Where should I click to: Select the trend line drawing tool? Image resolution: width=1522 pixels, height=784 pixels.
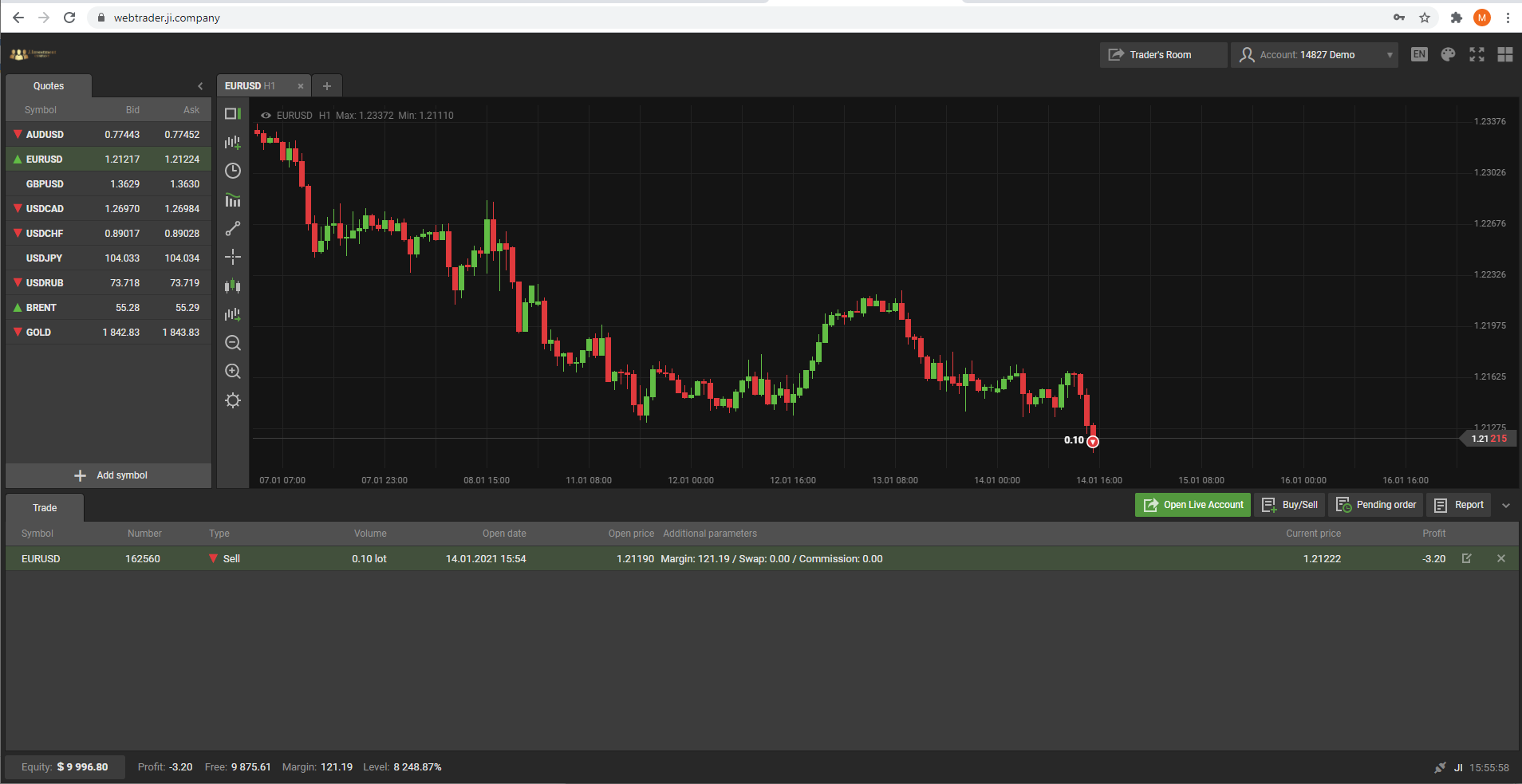click(233, 229)
